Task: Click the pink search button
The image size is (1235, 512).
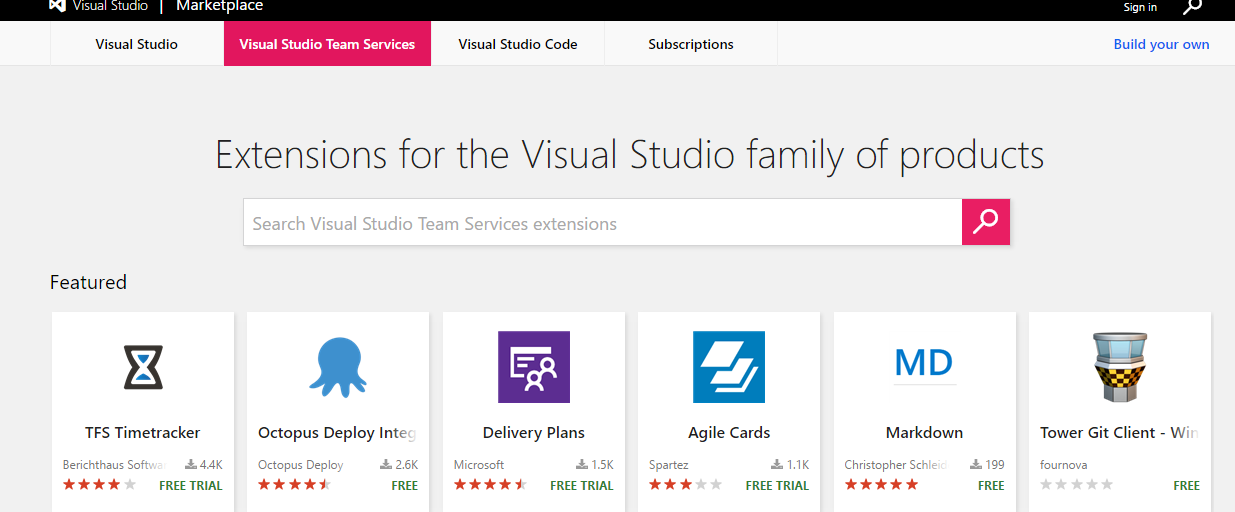Action: [x=986, y=222]
